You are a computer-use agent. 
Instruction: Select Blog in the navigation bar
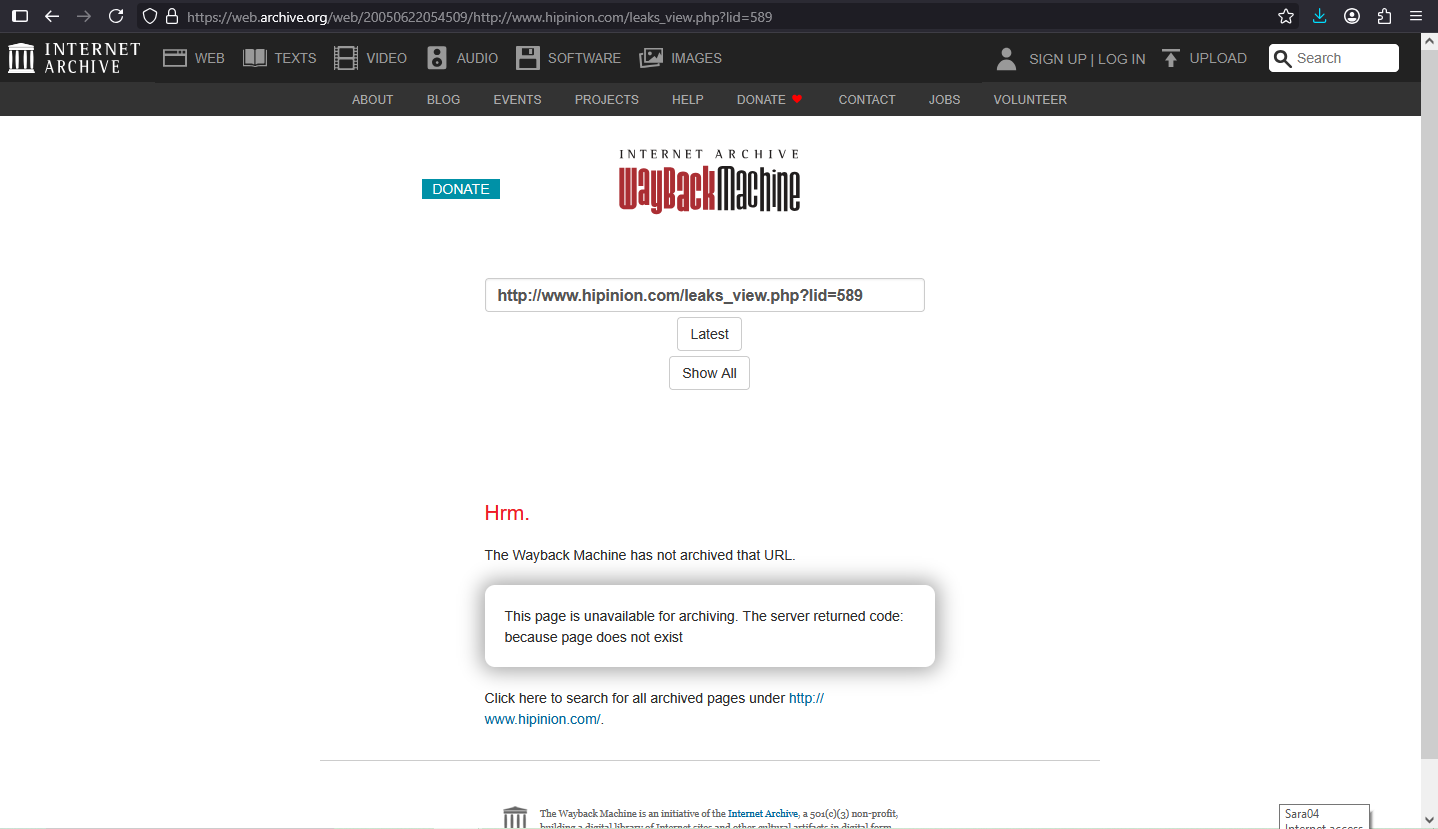pyautogui.click(x=443, y=100)
